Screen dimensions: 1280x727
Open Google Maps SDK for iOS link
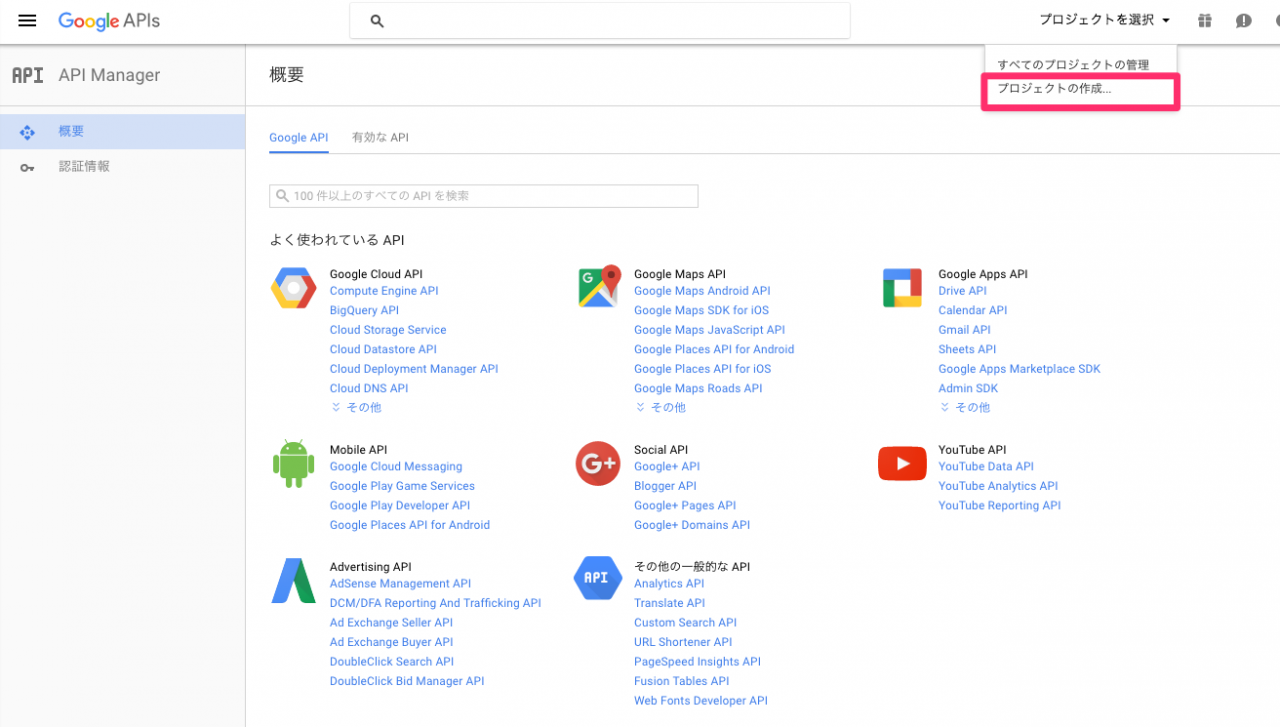coord(701,310)
